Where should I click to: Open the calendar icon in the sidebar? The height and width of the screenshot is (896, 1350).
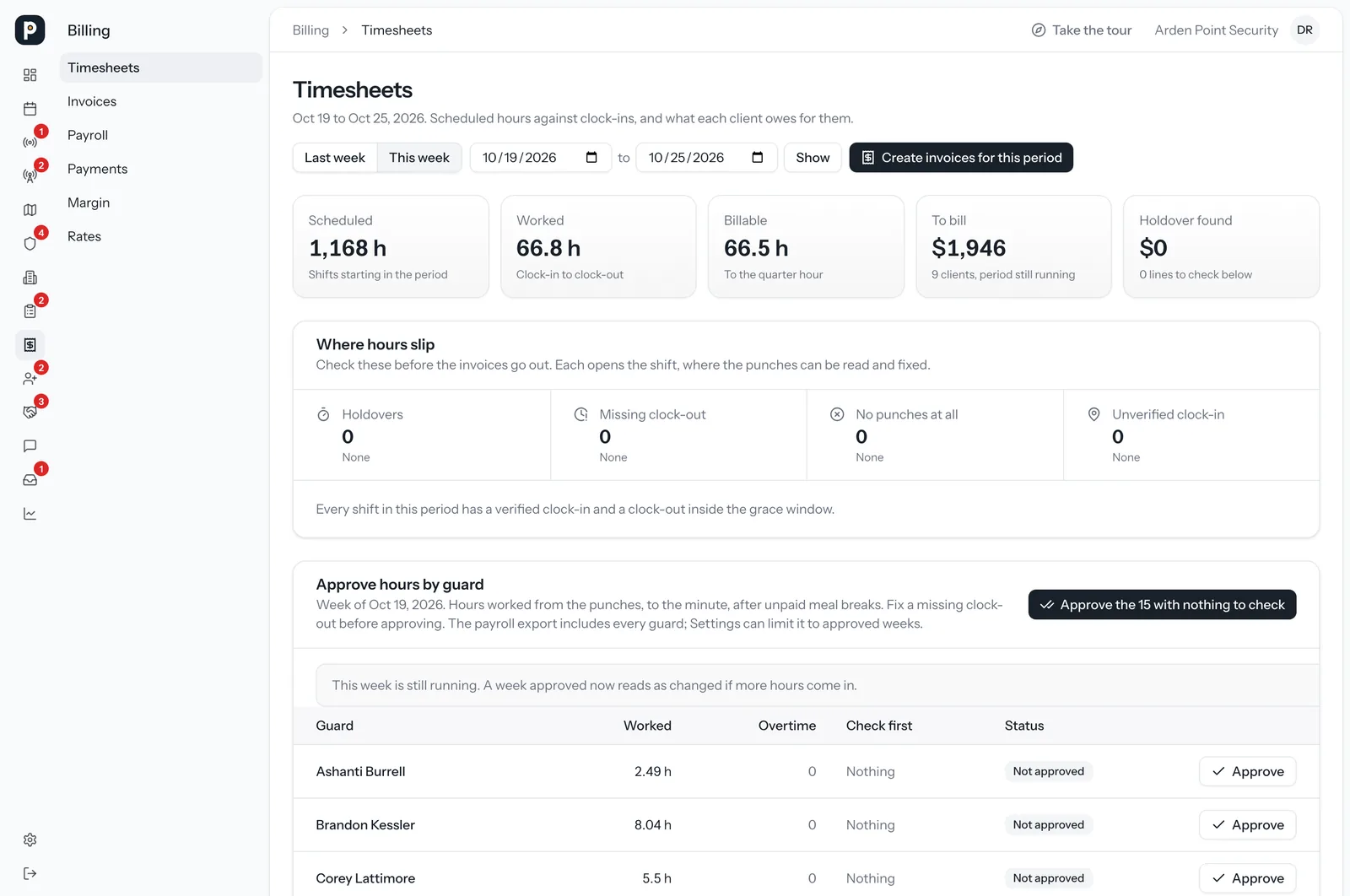click(x=30, y=109)
